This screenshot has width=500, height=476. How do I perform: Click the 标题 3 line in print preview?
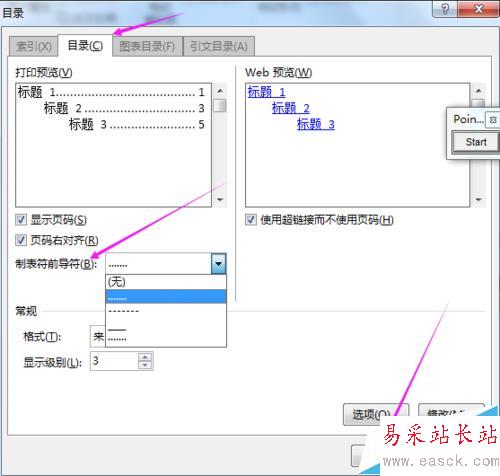point(137,124)
